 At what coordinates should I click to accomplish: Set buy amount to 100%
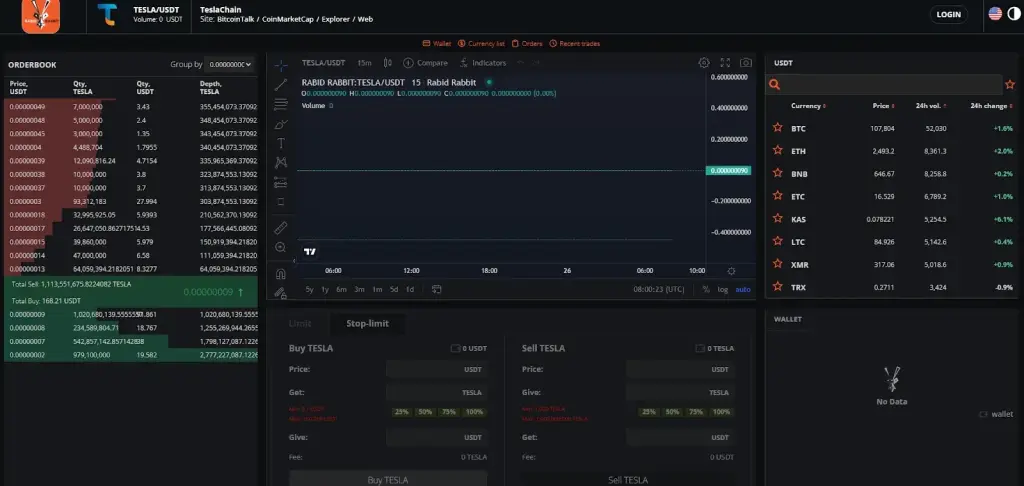coord(475,412)
